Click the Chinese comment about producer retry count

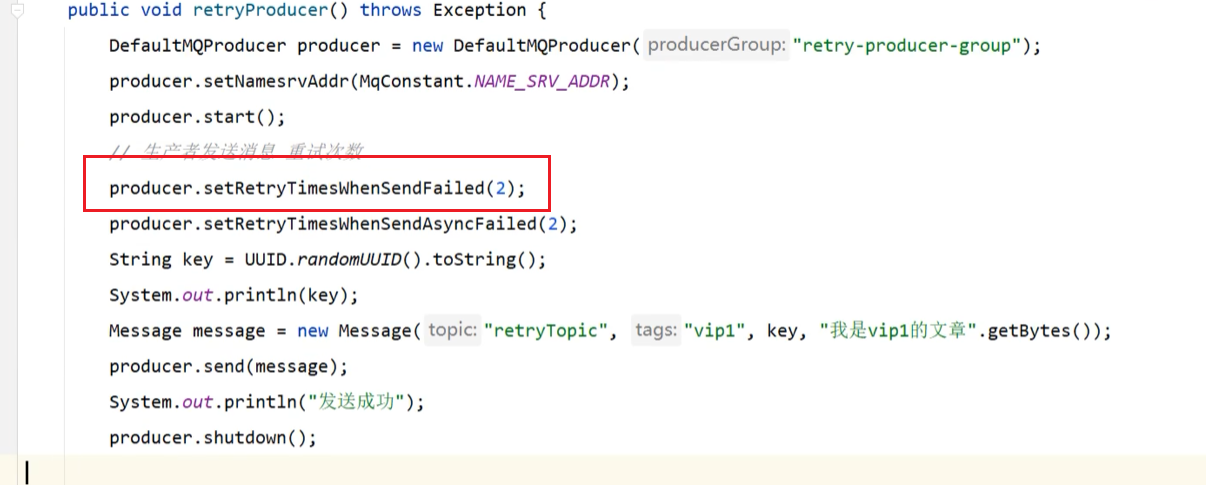pyautogui.click(x=237, y=152)
